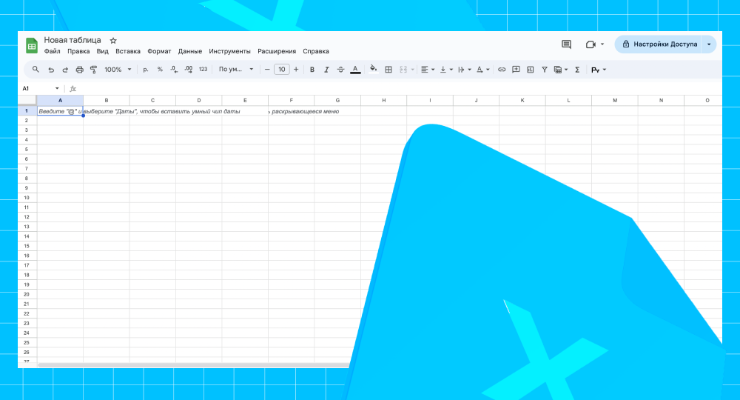Open the Данные menu
The image size is (740, 400).
coord(190,51)
